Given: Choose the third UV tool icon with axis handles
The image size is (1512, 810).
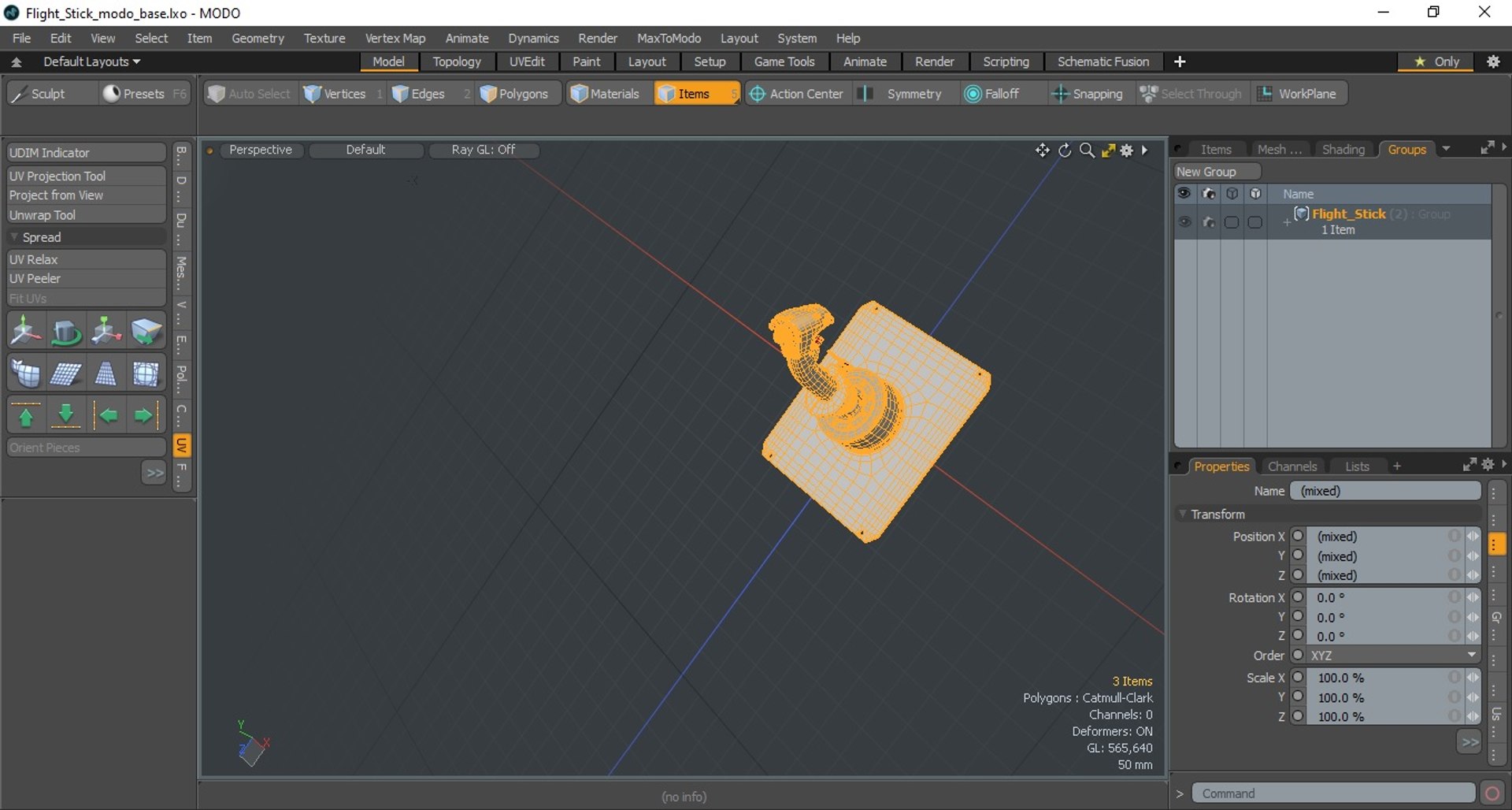Looking at the screenshot, I should coord(106,332).
